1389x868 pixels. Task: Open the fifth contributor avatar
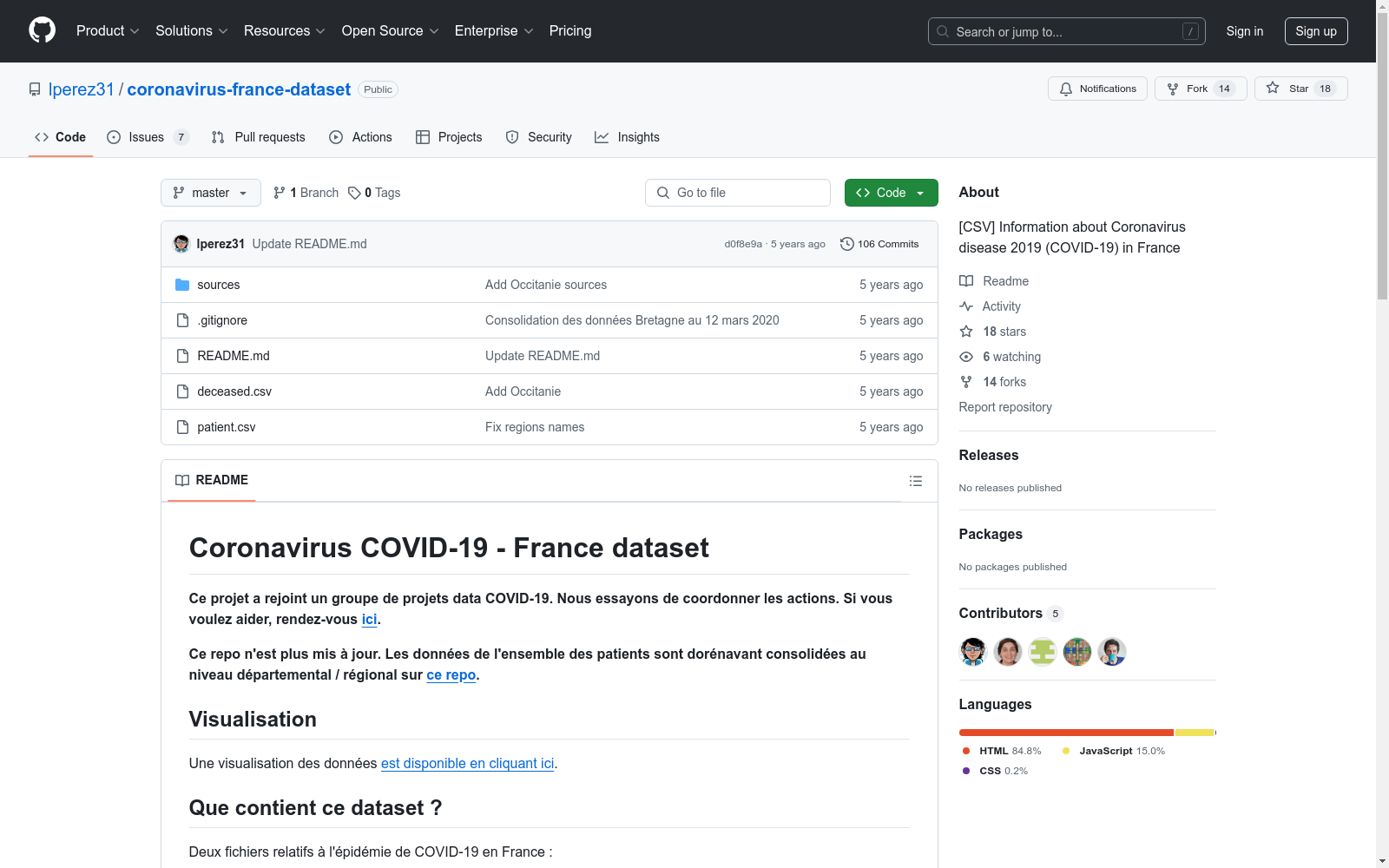(1112, 652)
